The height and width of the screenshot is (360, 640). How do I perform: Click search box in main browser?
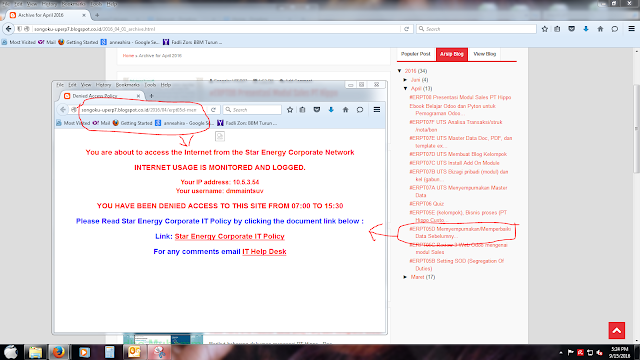pos(476,29)
